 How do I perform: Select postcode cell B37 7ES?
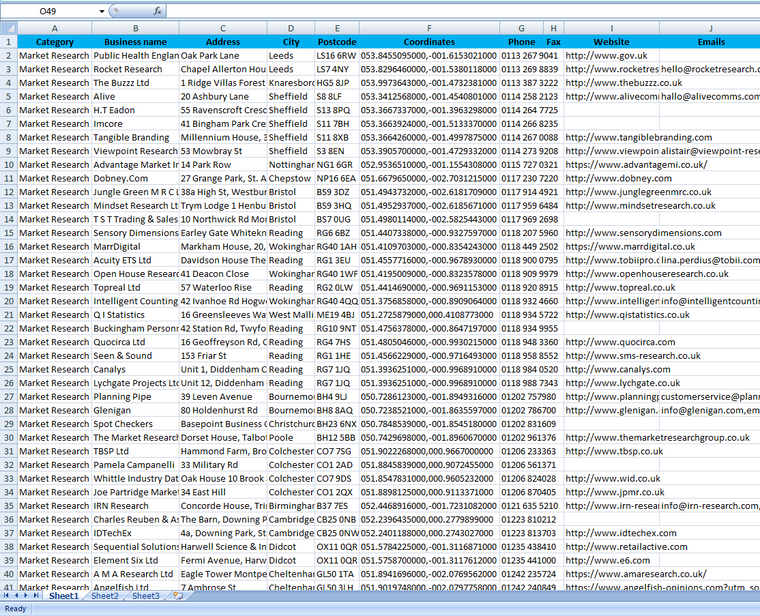coord(337,505)
